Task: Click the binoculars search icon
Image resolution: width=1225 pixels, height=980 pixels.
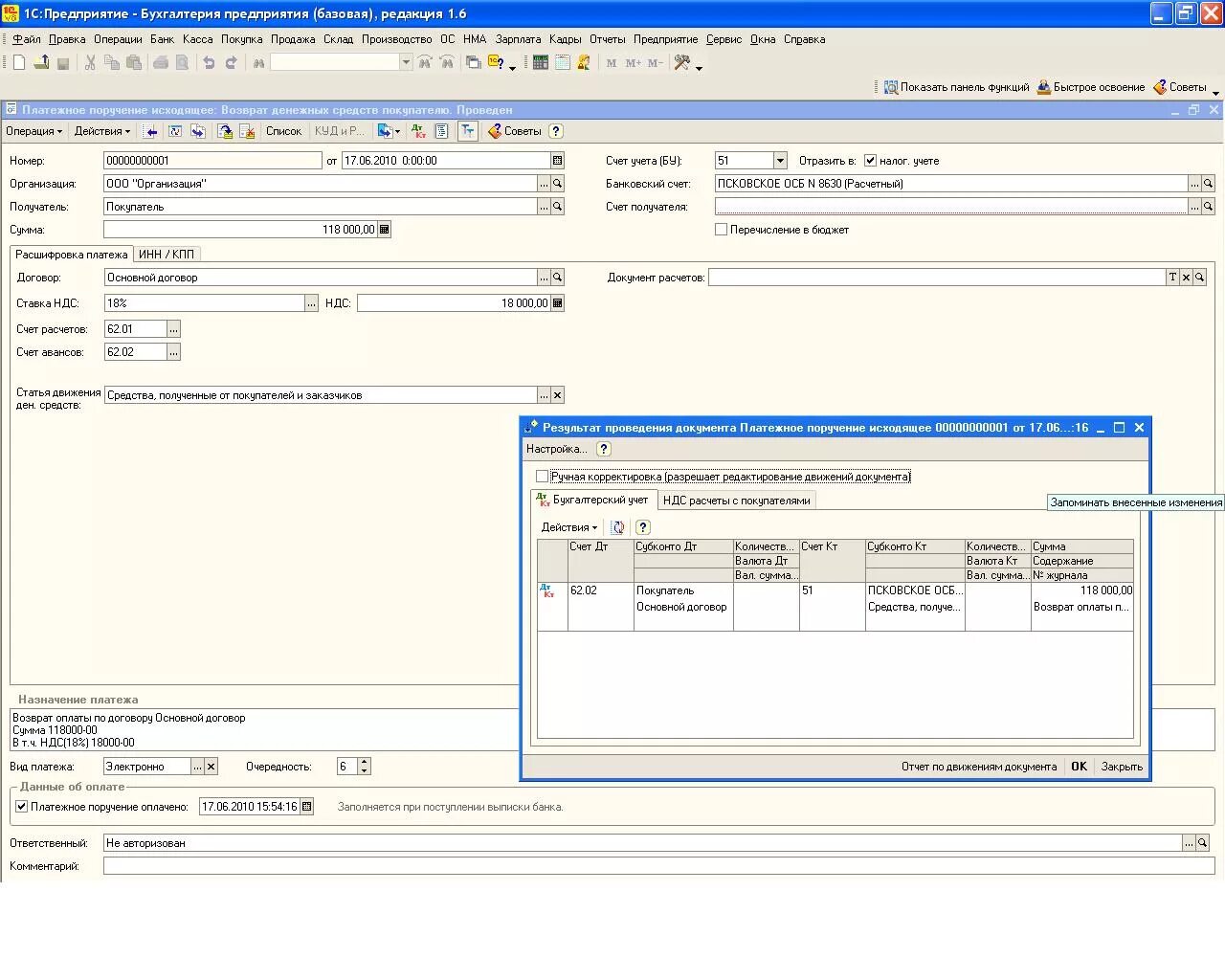Action: pos(258,62)
